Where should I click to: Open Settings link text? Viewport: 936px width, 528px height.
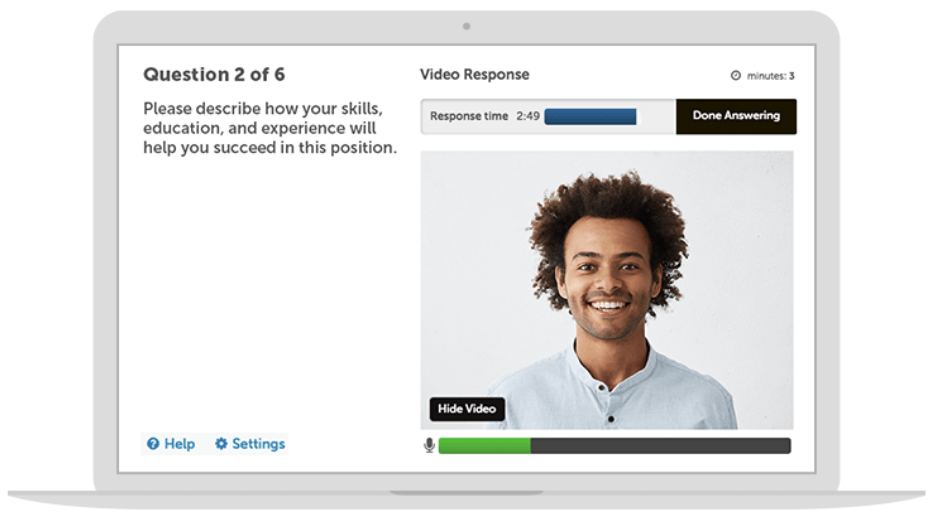tap(258, 444)
